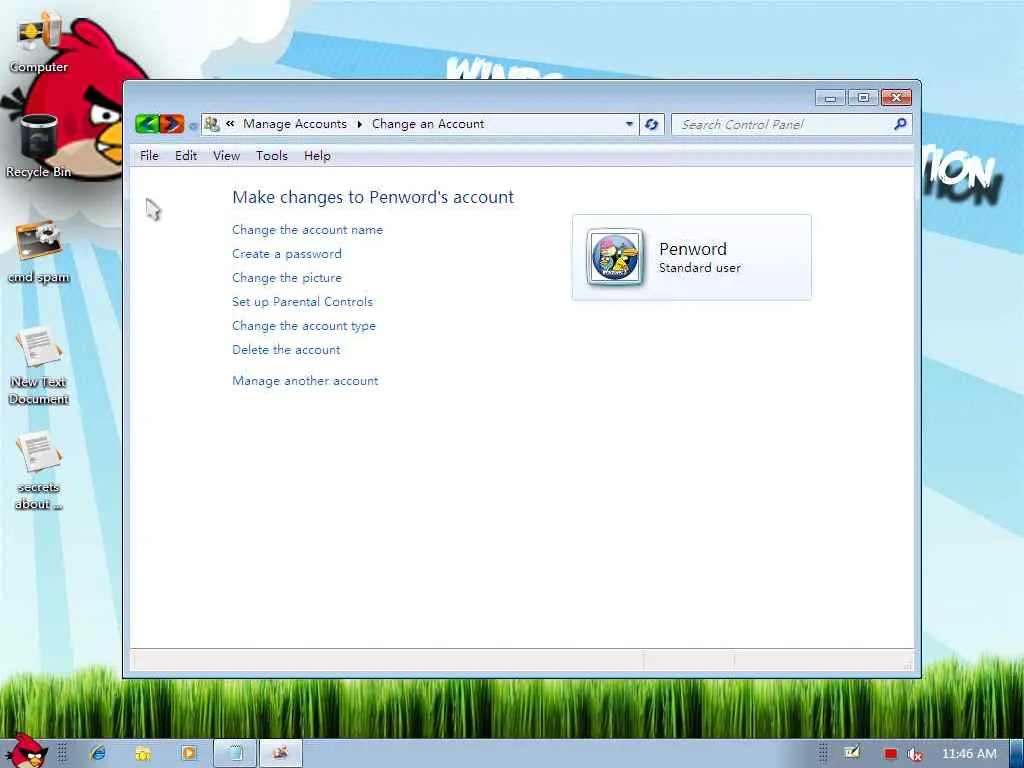Click the Change an Account breadcrumb
The image size is (1024, 768).
click(428, 124)
